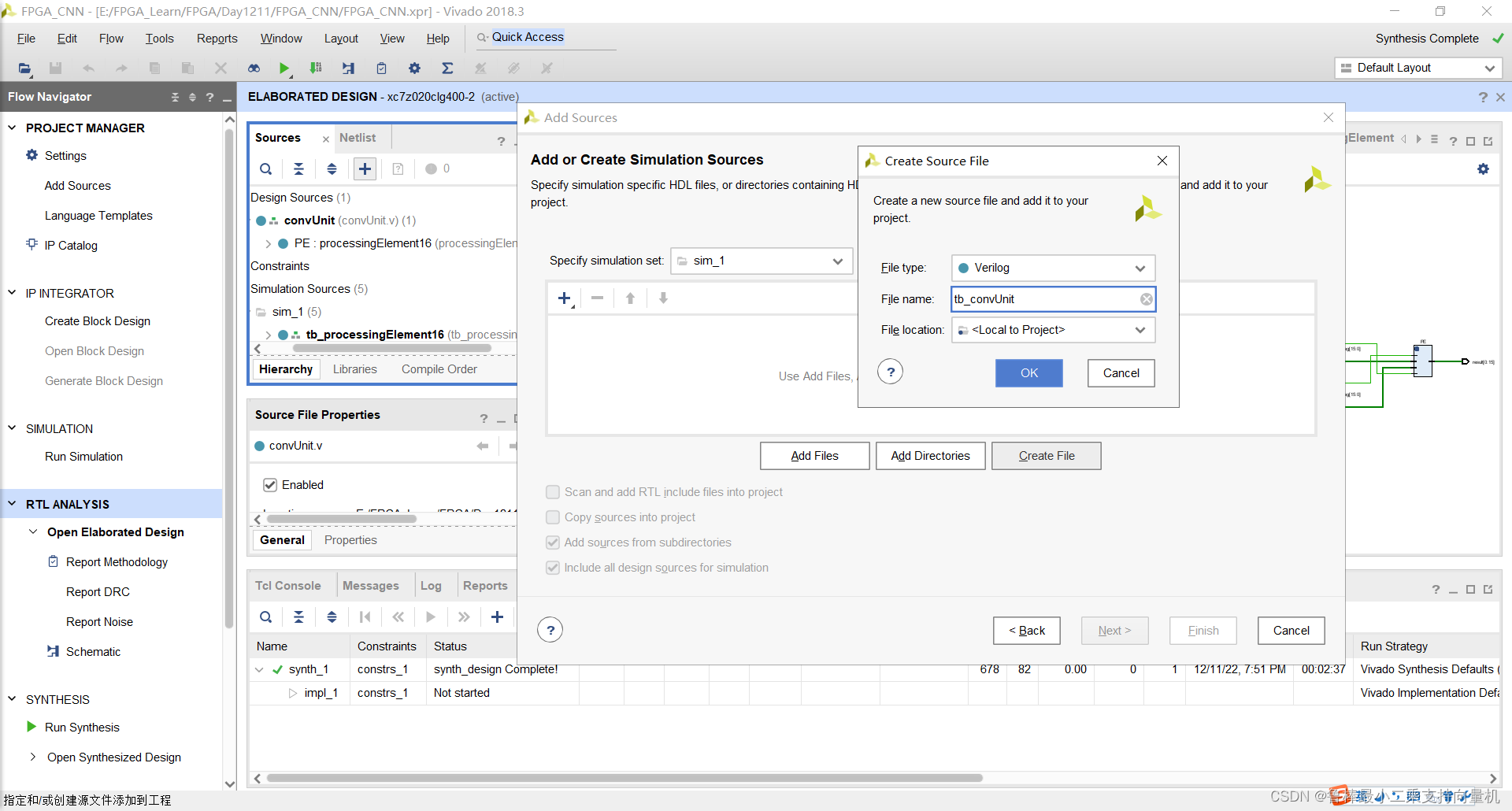Click help icon in Create Source File dialog

pyautogui.click(x=891, y=372)
